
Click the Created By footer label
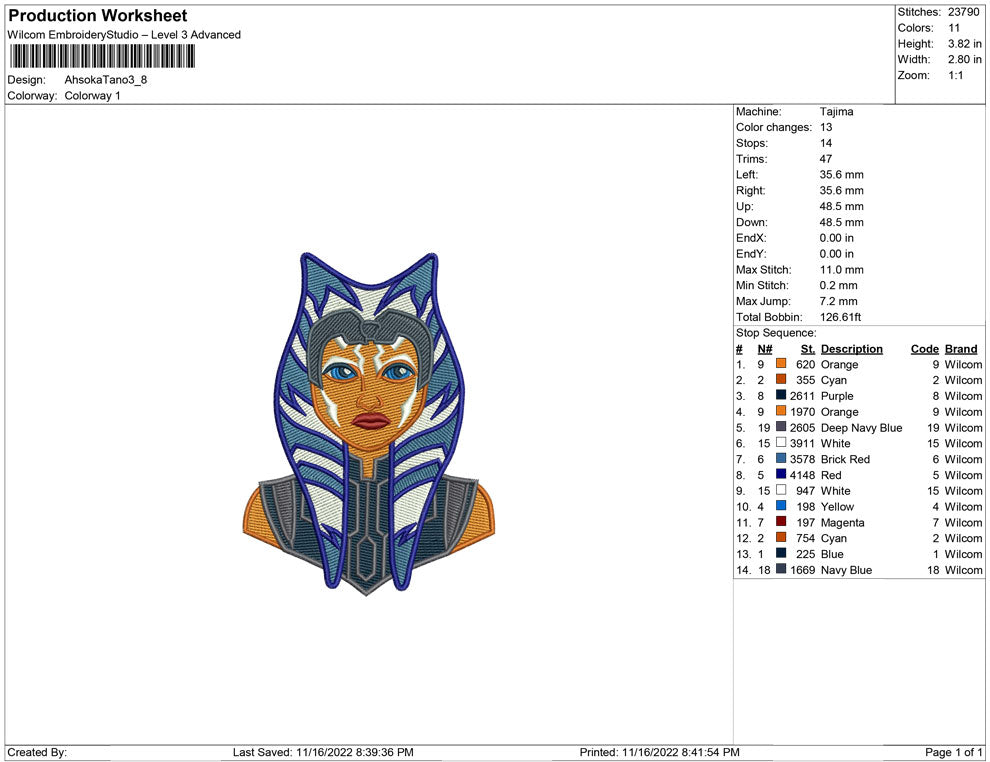pos(37,752)
